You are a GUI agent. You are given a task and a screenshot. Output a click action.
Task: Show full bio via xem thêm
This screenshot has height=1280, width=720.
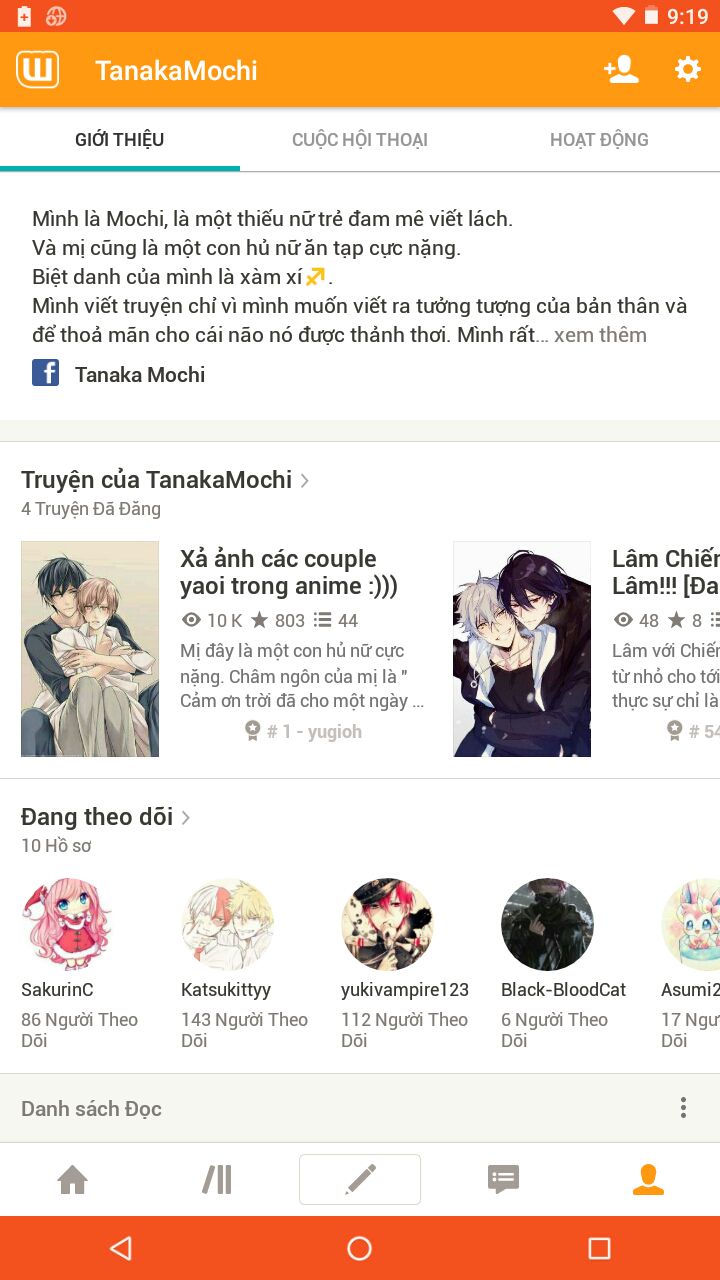click(x=600, y=335)
